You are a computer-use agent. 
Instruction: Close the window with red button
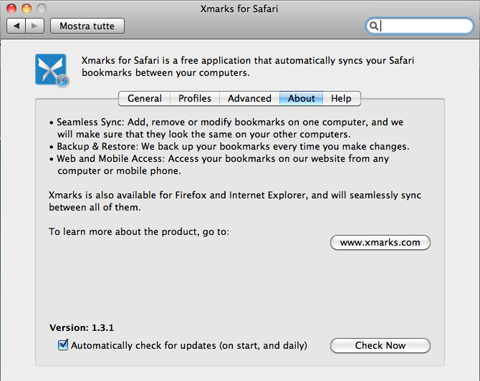point(12,8)
